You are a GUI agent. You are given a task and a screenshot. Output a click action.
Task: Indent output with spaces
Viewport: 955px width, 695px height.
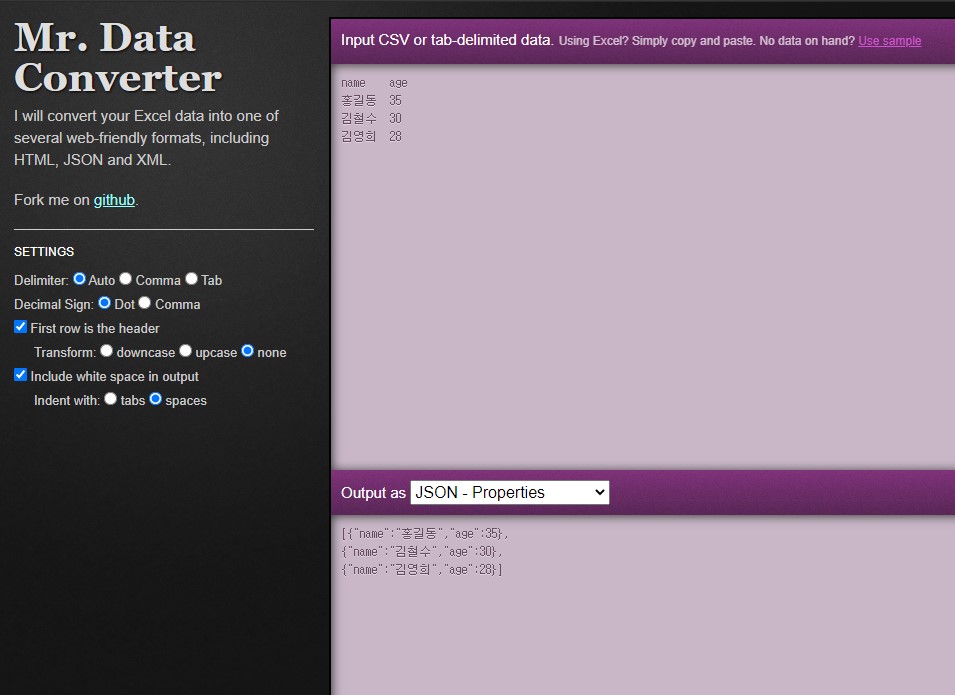pos(155,399)
